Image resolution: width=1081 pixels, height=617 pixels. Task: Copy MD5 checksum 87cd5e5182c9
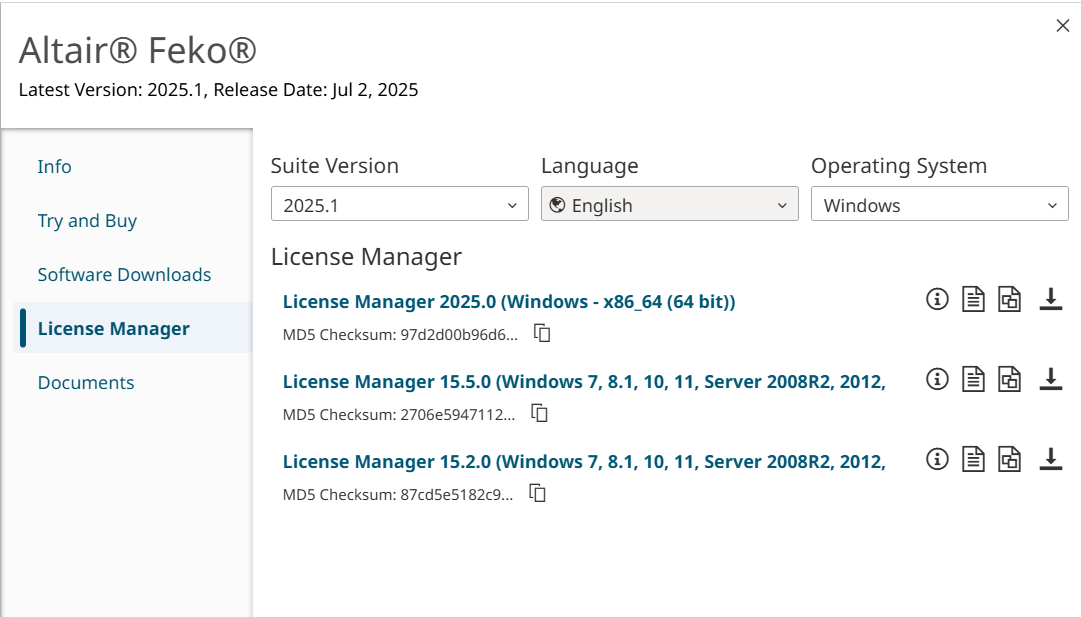coord(537,494)
